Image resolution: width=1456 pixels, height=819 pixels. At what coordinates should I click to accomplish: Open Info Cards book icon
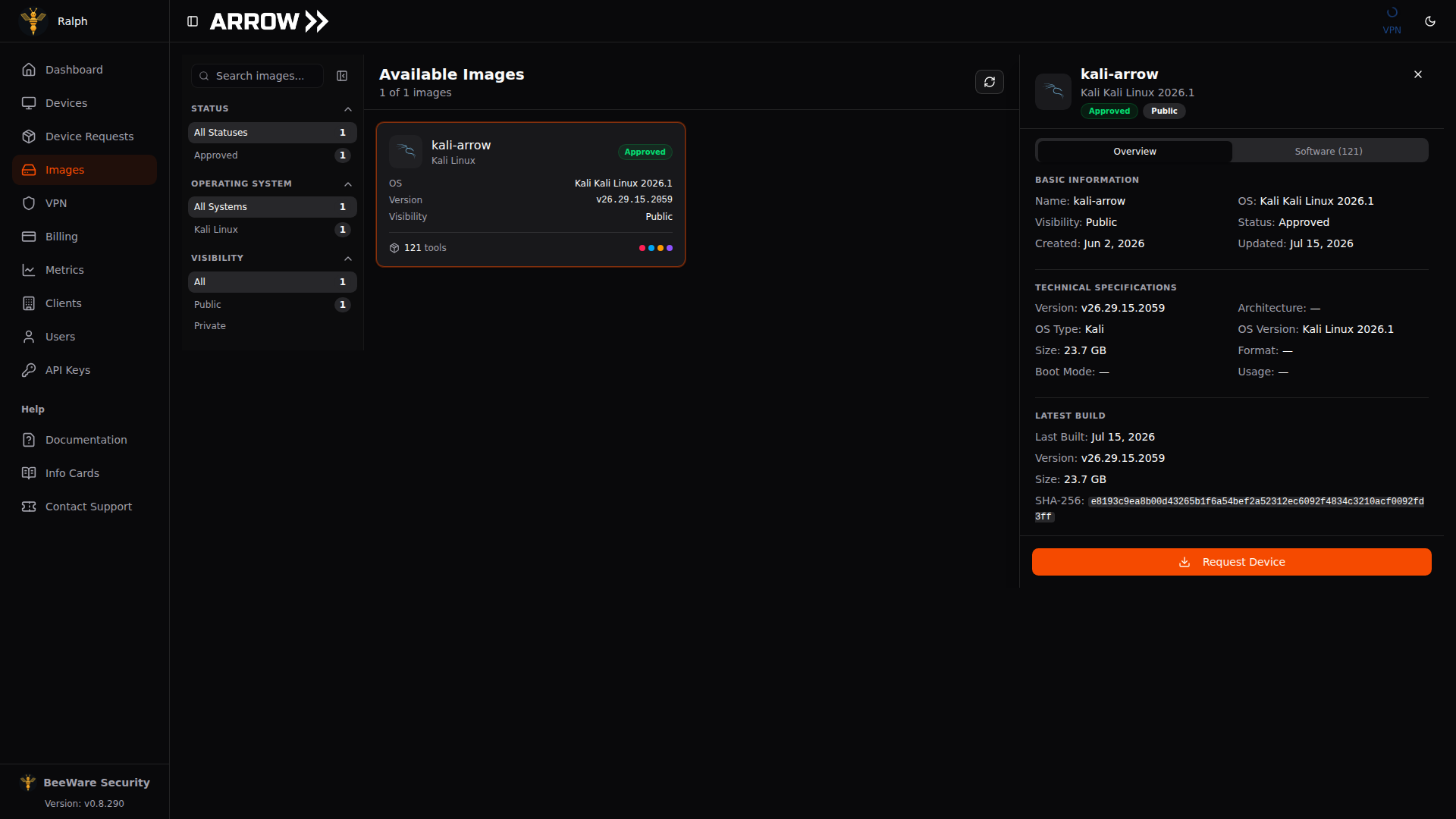[29, 473]
